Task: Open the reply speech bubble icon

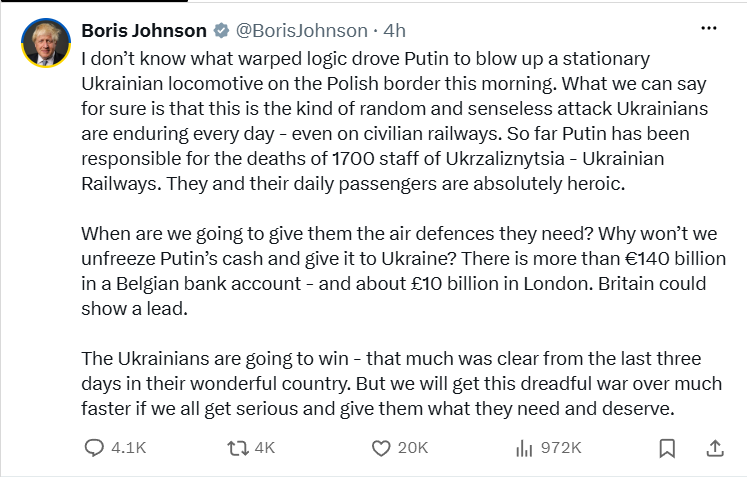Action: pyautogui.click(x=94, y=448)
